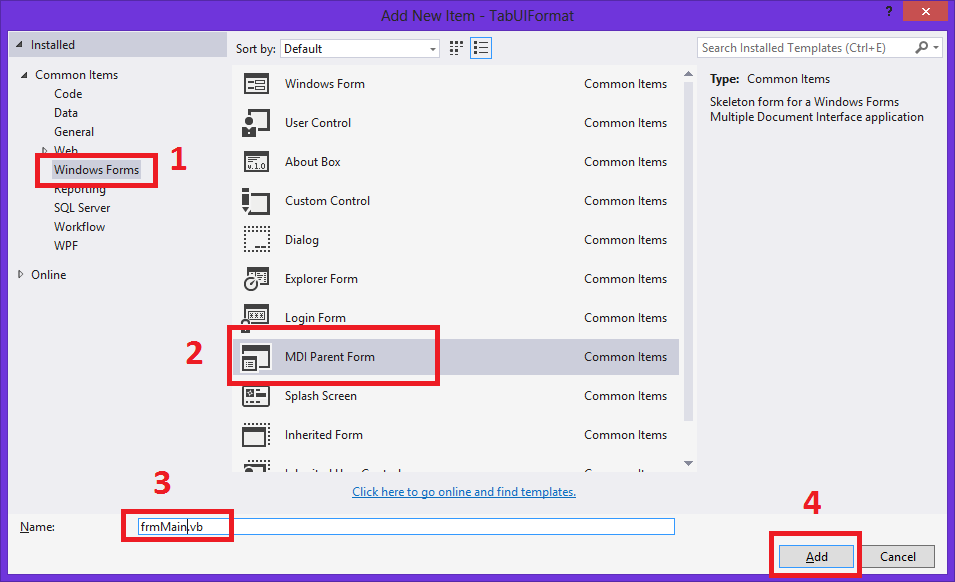Screen dimensions: 955x582
Task: Click the "MDI Parent Form" template name
Action: [x=329, y=357]
